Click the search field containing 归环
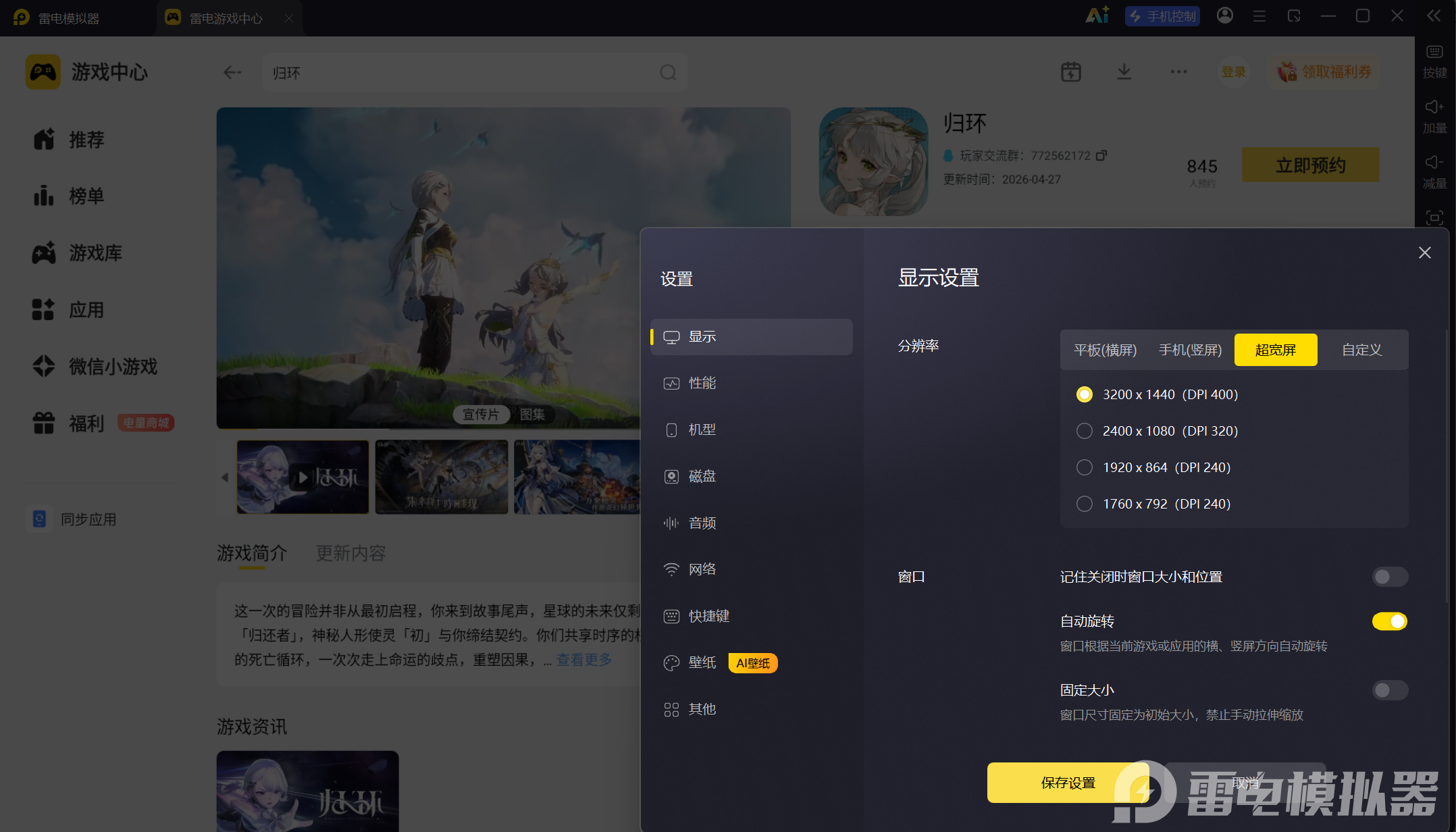 tap(475, 72)
